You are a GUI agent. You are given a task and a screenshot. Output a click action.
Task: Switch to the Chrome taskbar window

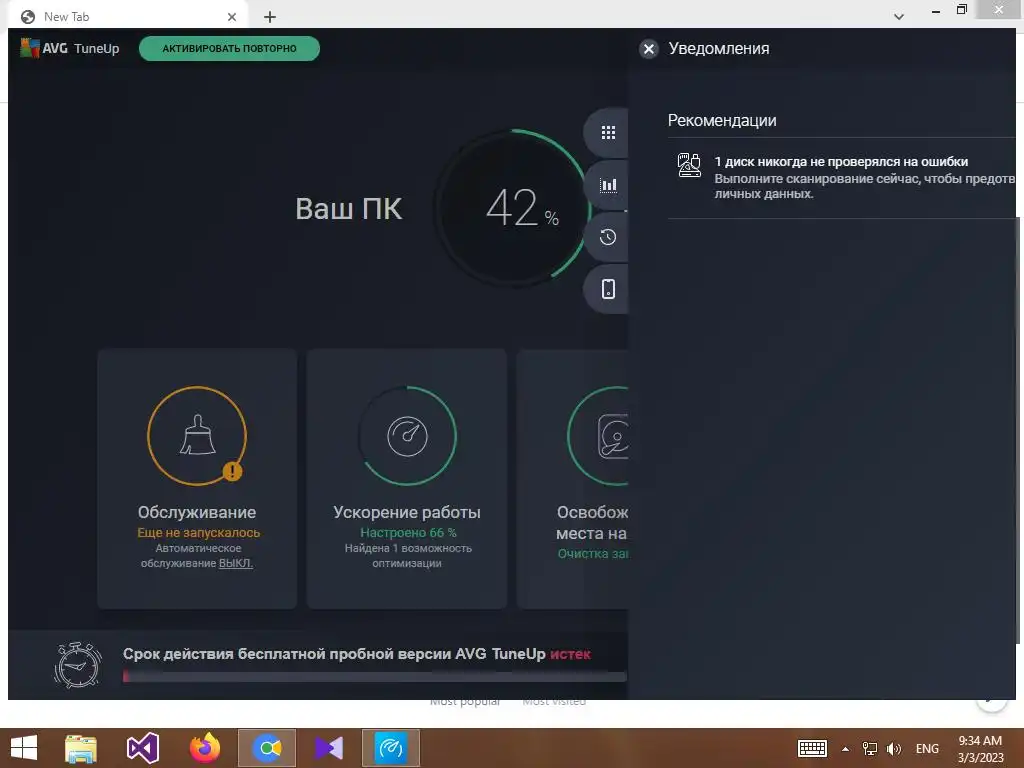pos(267,748)
